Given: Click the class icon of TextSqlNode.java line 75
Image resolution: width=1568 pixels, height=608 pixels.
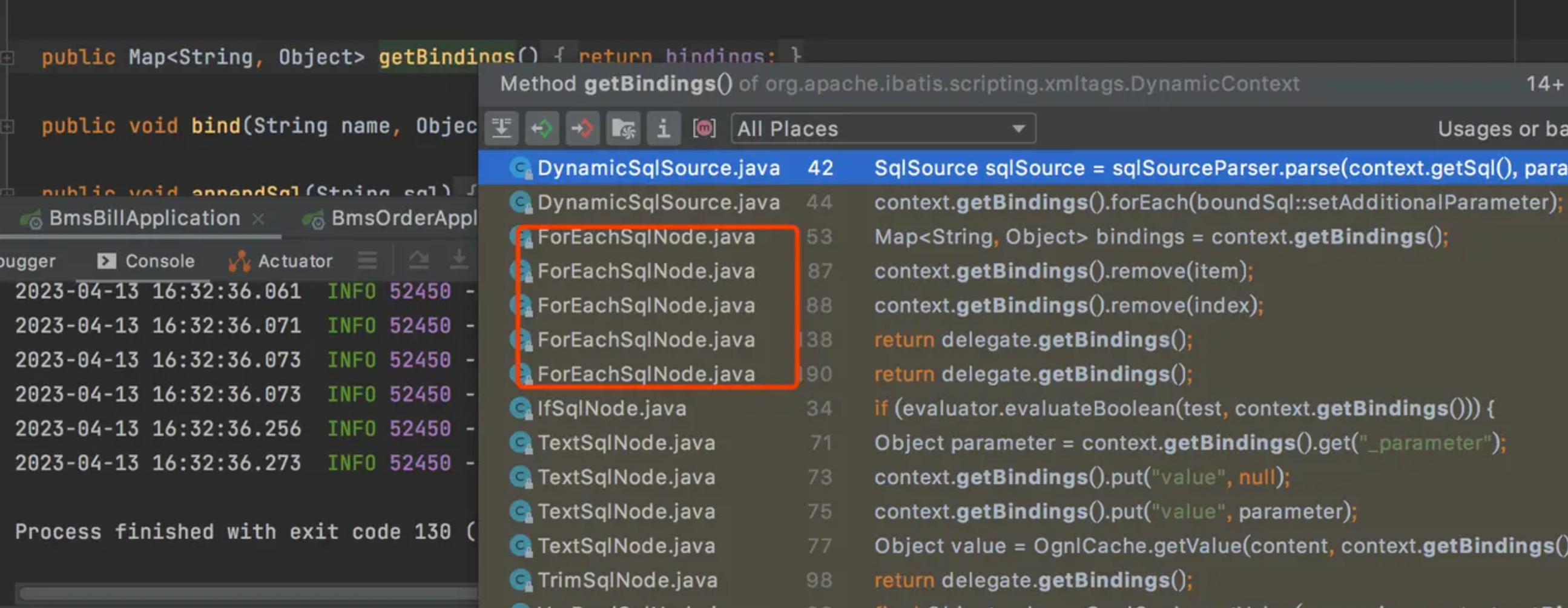Looking at the screenshot, I should click(521, 511).
